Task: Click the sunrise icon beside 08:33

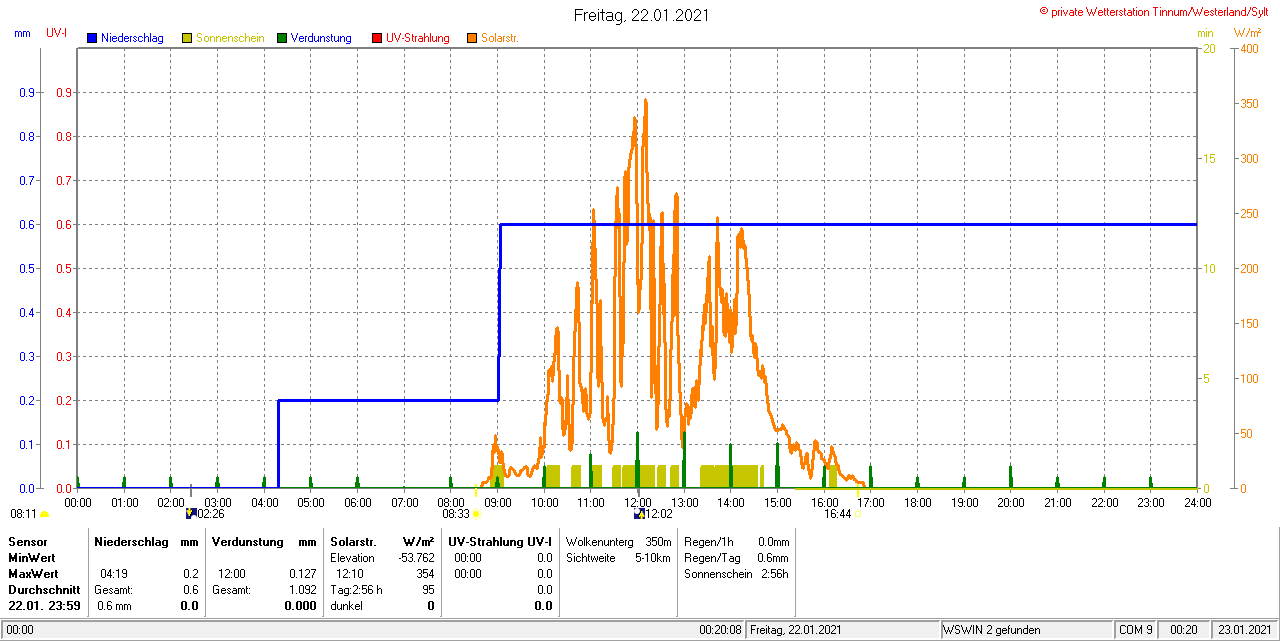Action: coord(476,514)
